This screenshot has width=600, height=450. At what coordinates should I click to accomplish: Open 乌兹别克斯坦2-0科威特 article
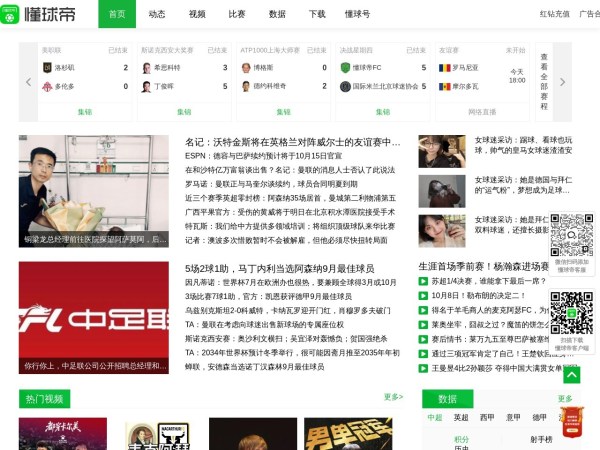point(288,310)
